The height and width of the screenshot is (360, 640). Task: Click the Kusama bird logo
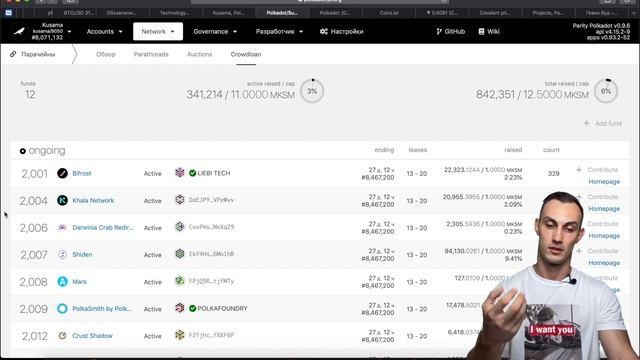19,31
